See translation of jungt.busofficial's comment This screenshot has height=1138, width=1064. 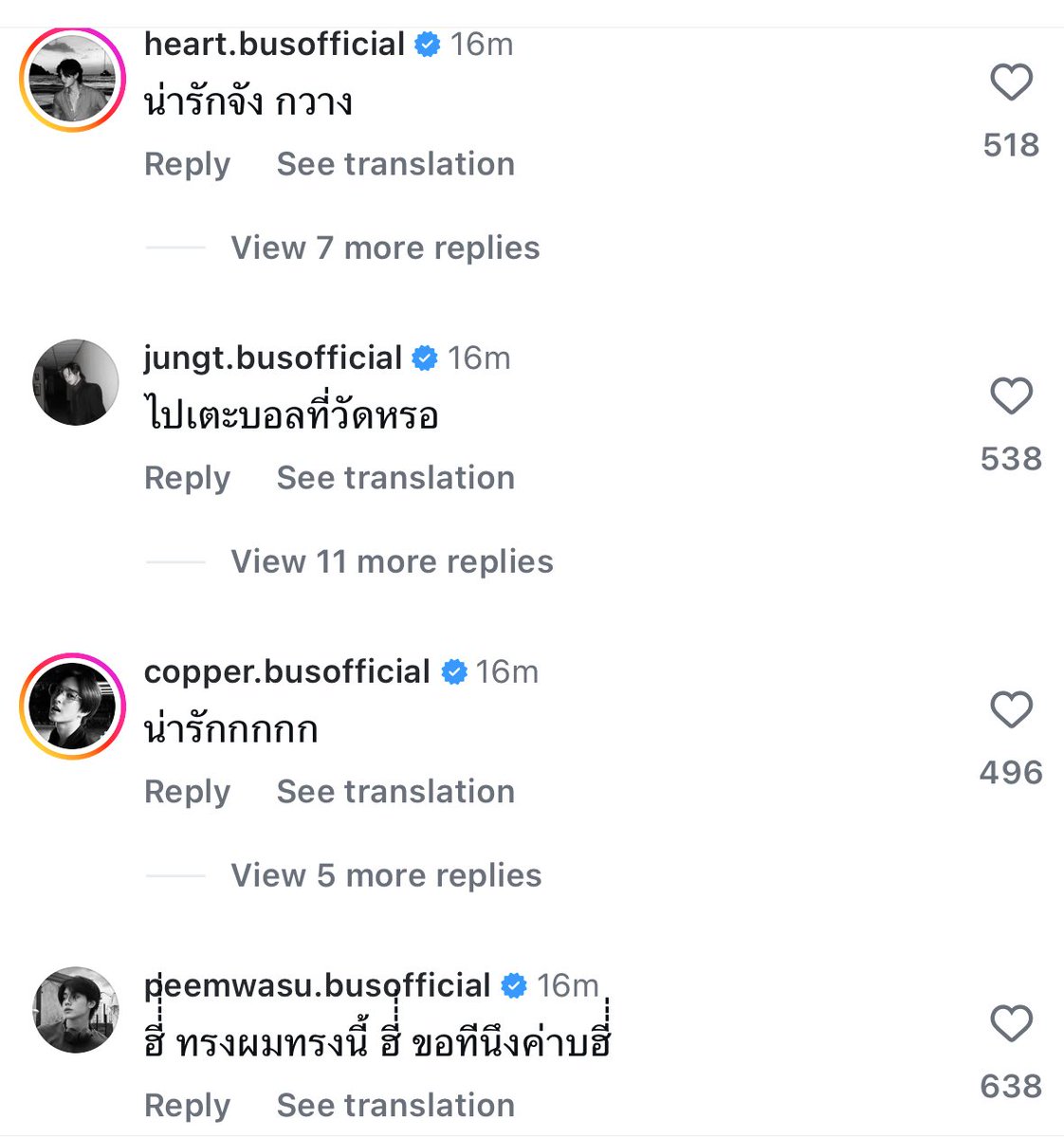click(395, 478)
